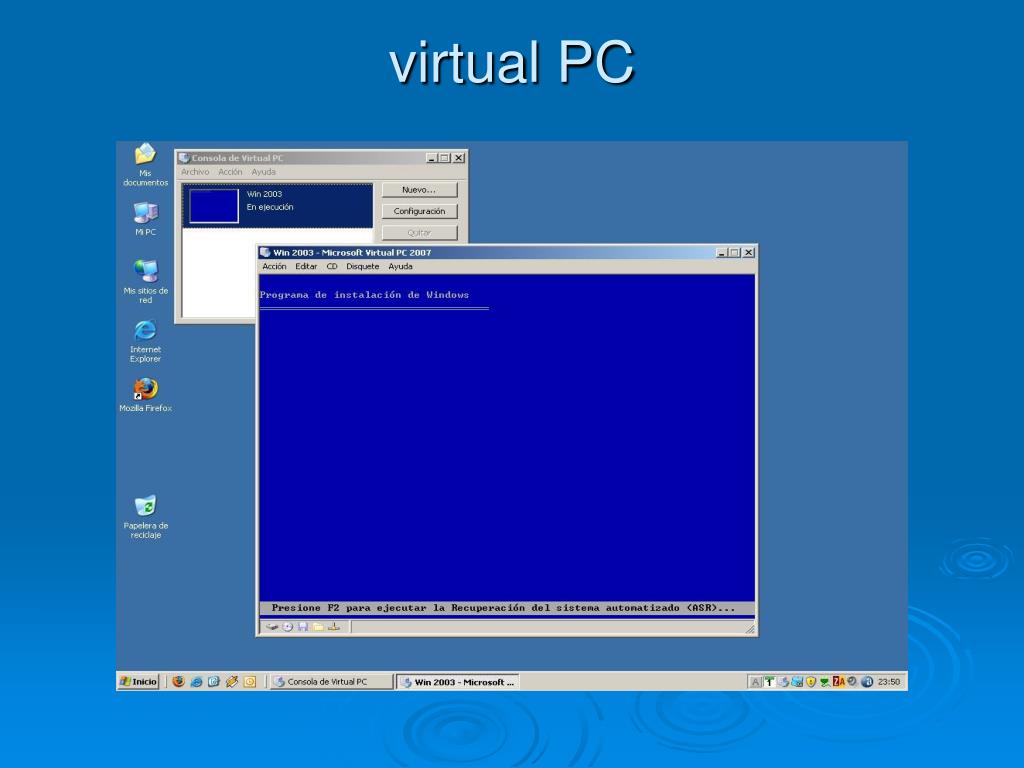The width and height of the screenshot is (1024, 768).
Task: Click the fourth quick launch icon with yellow tool
Action: (x=232, y=682)
